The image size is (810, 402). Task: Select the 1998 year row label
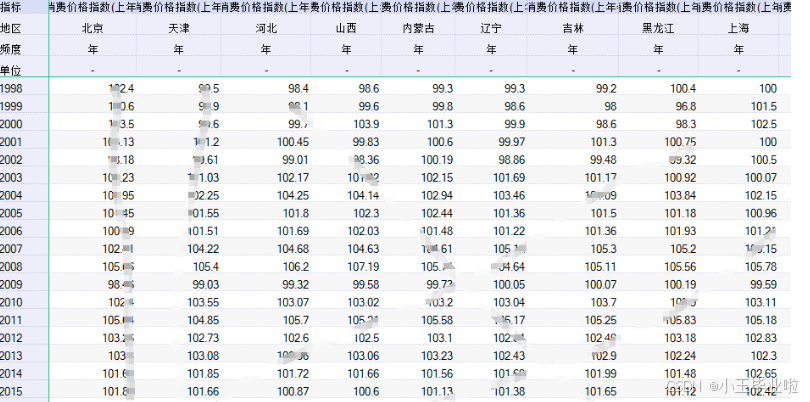point(11,88)
